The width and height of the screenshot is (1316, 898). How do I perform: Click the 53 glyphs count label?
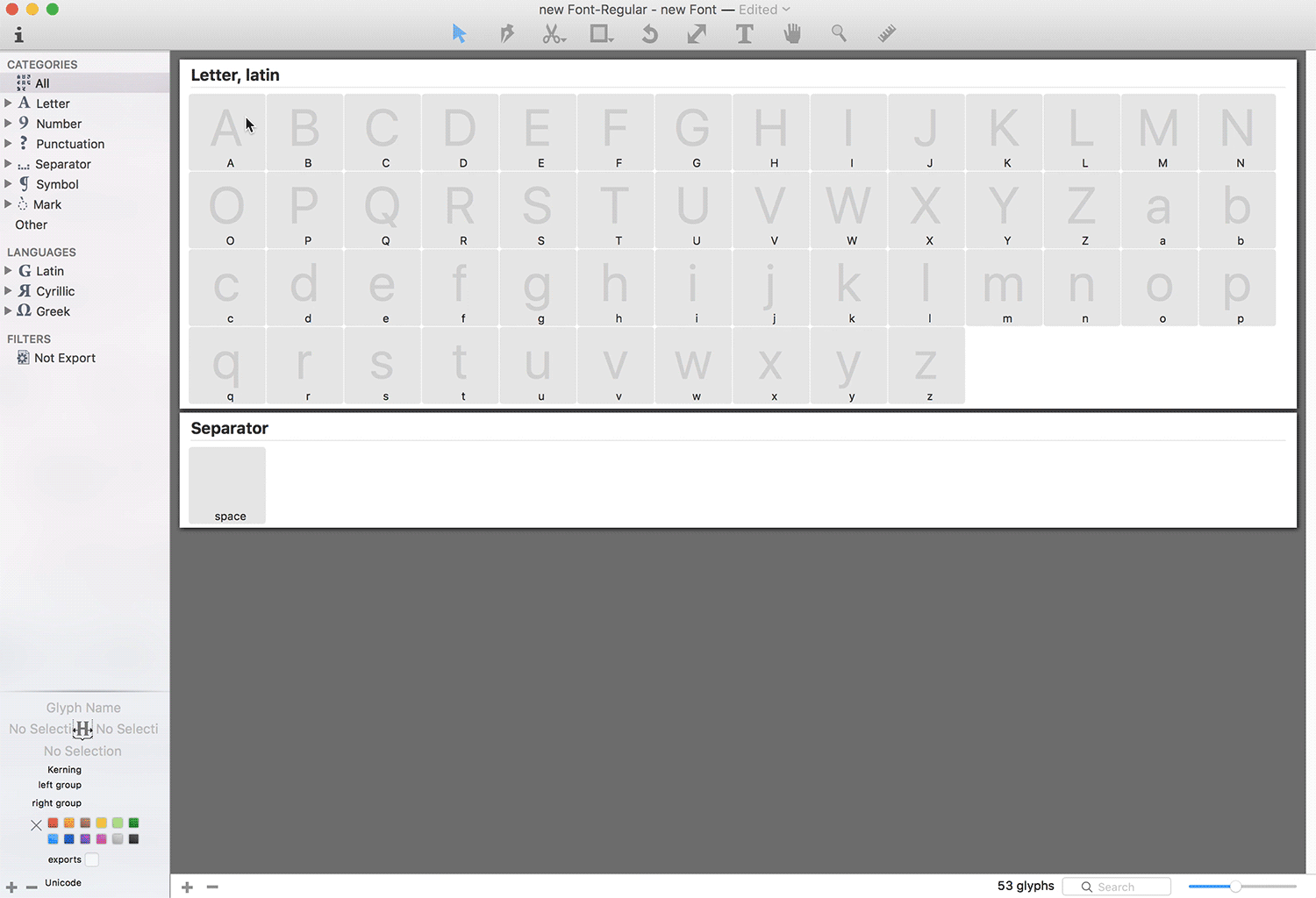(x=1026, y=886)
